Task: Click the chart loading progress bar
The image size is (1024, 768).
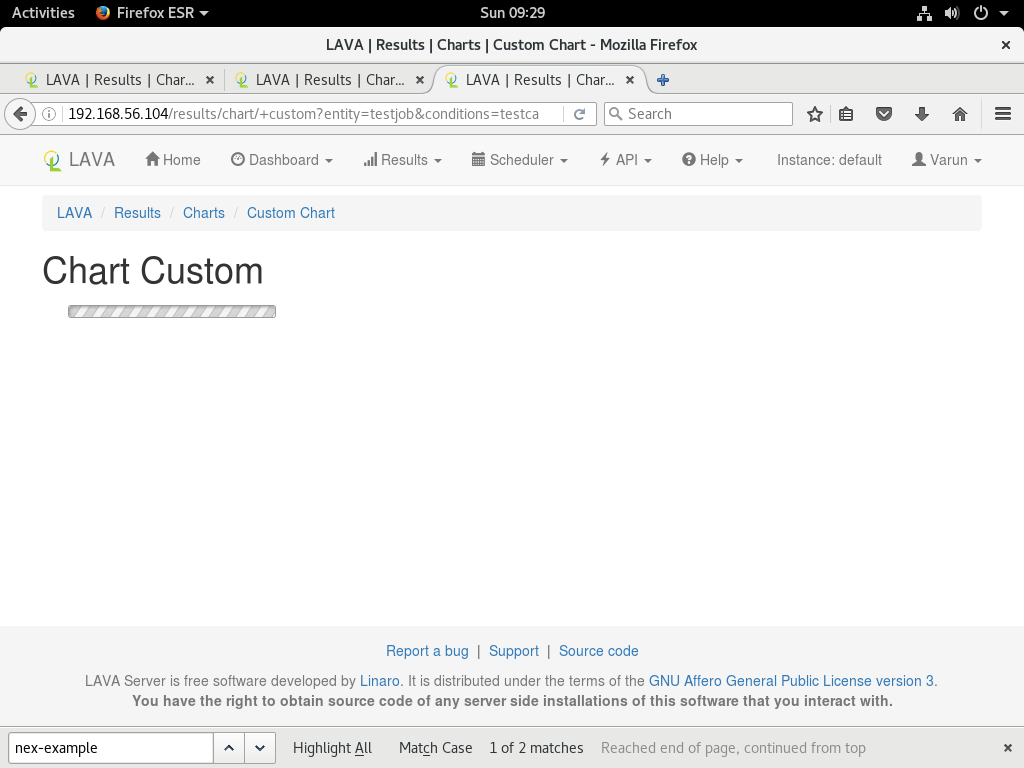Action: click(172, 312)
